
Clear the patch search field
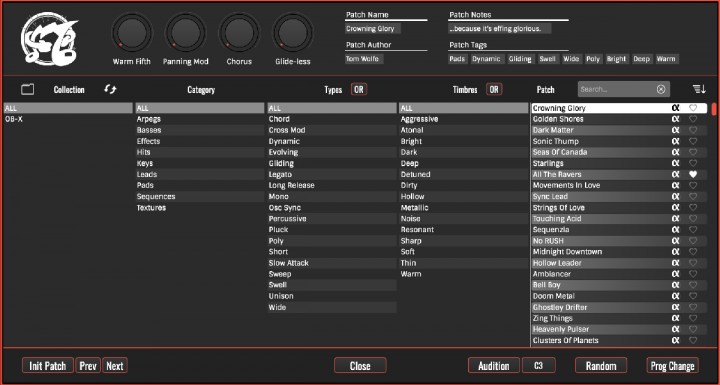(x=661, y=89)
